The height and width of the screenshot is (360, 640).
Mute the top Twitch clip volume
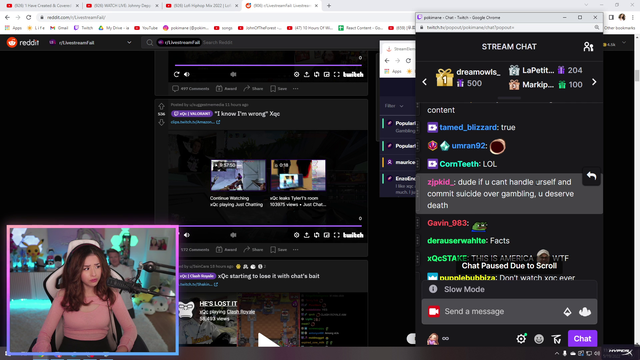pyautogui.click(x=187, y=74)
